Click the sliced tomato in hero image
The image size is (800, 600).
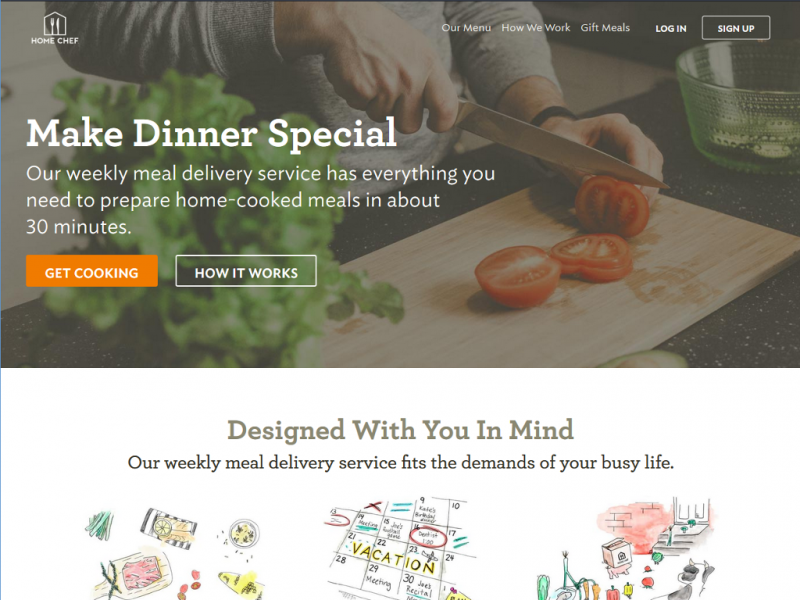pos(518,276)
